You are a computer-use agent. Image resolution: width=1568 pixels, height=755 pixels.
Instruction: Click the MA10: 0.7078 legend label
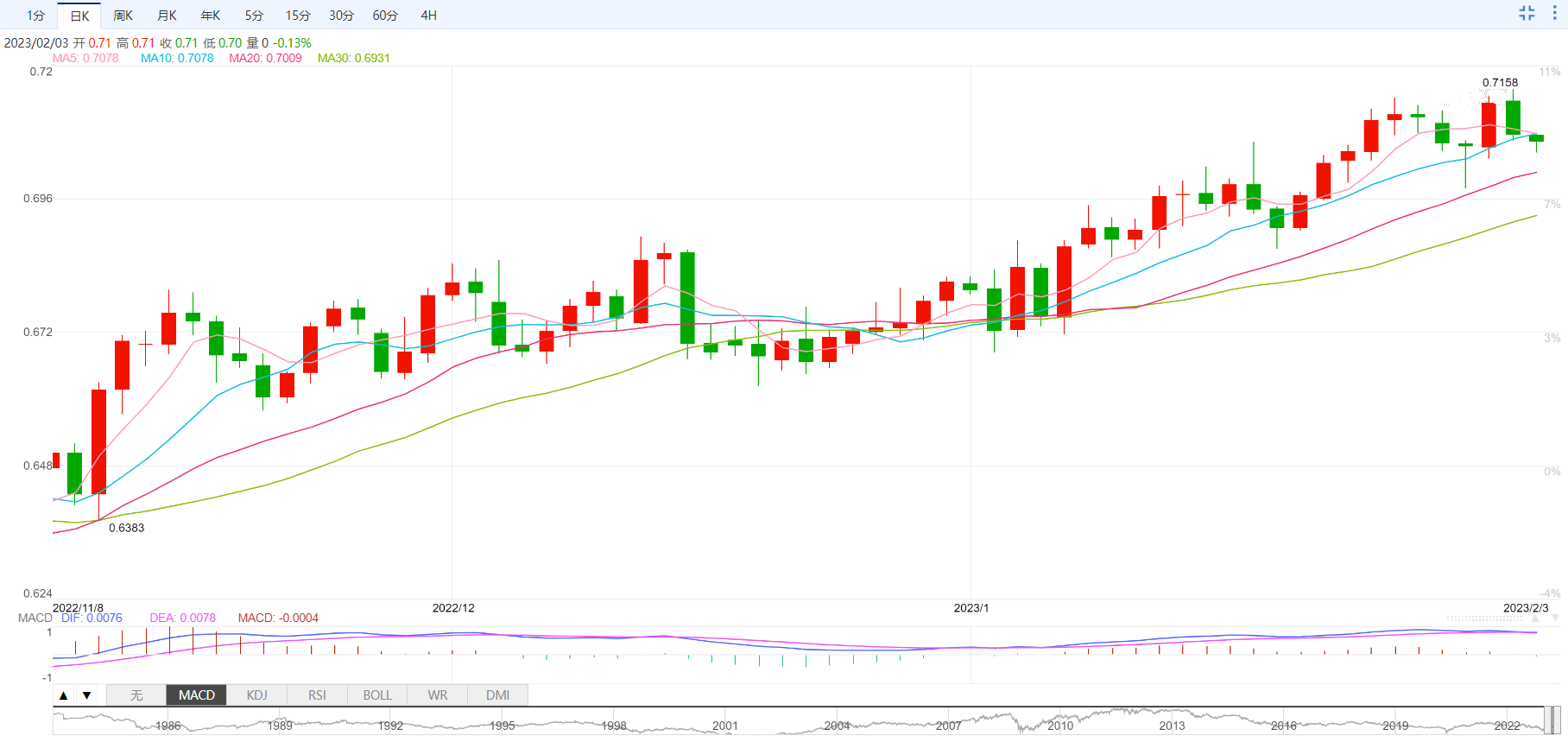(177, 58)
